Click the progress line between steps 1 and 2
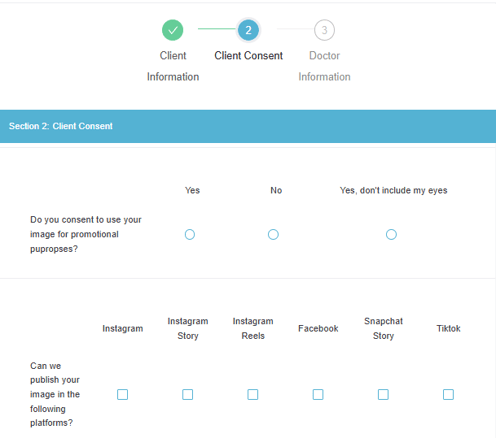This screenshot has width=496, height=438. coord(217,29)
